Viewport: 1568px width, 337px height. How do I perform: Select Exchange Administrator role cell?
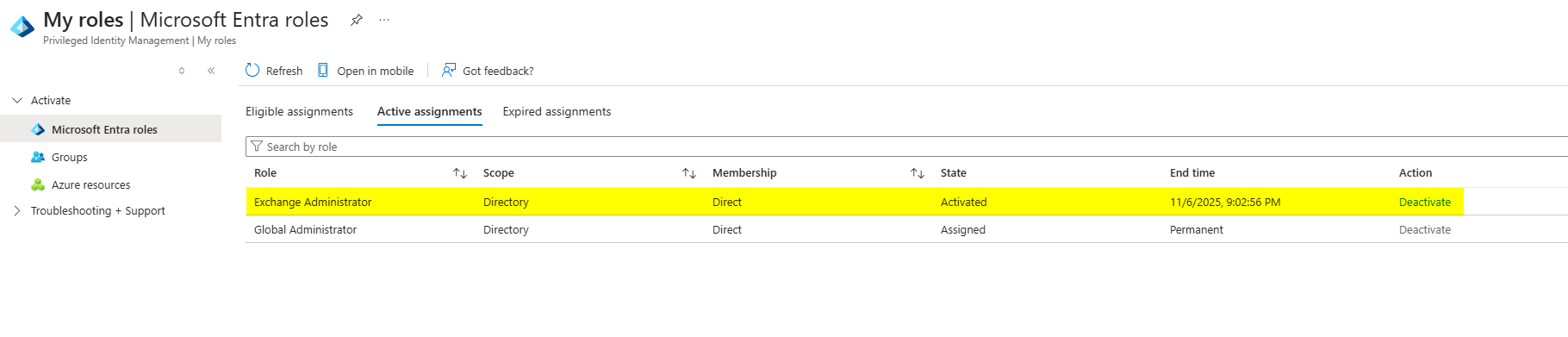point(313,202)
